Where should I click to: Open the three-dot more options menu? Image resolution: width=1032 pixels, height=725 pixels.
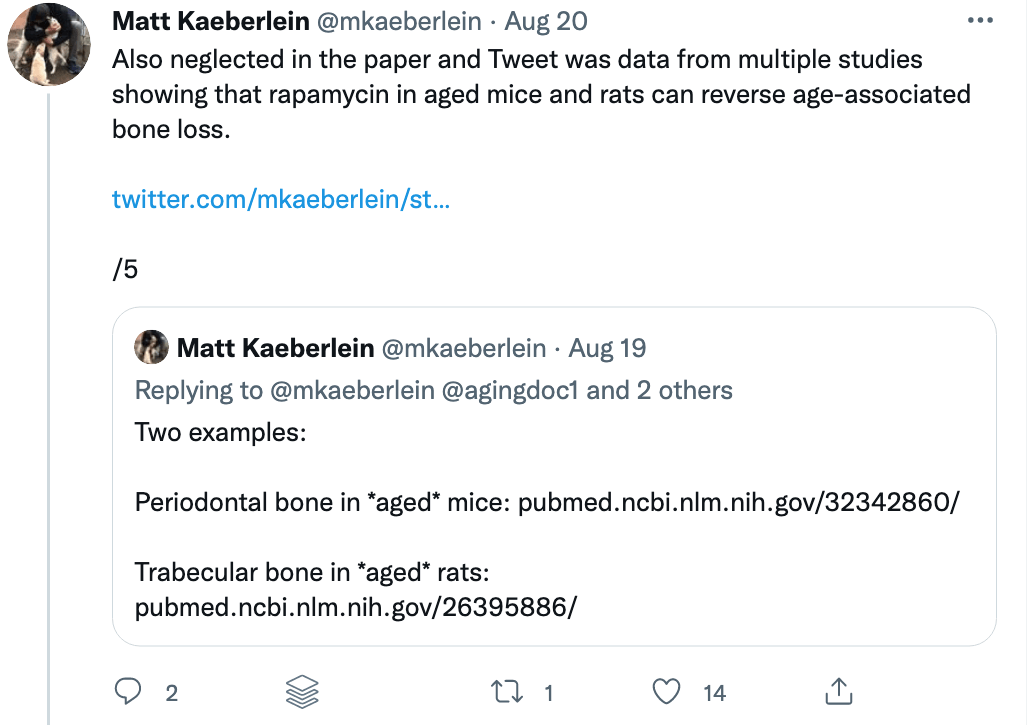pos(981,20)
